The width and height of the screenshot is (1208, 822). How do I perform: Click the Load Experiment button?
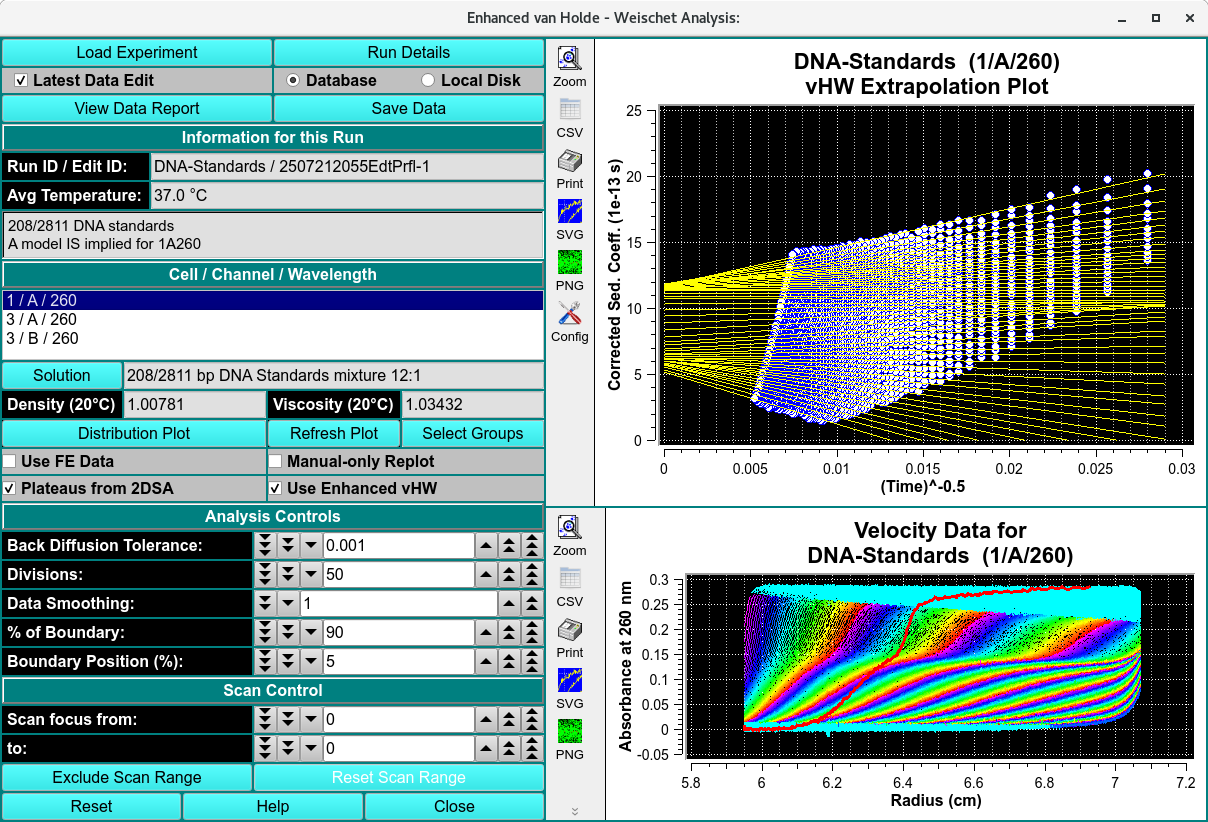coord(137,52)
